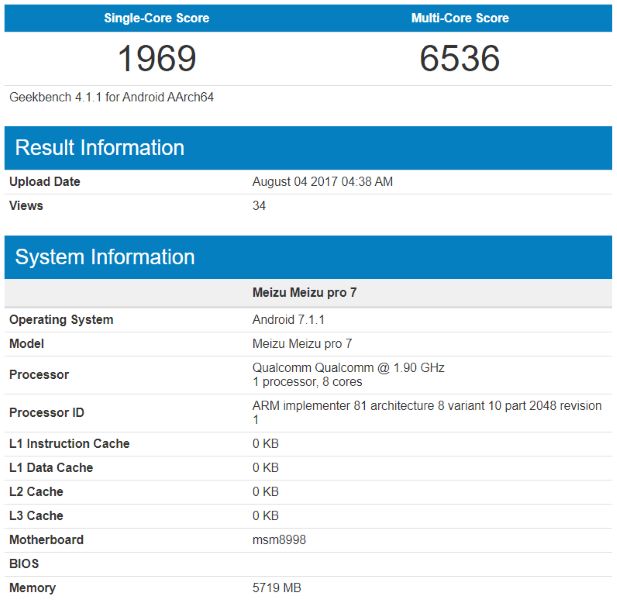Viewport: 617px width, 600px height.
Task: Select the Android 7.1.1 value
Action: (x=288, y=320)
